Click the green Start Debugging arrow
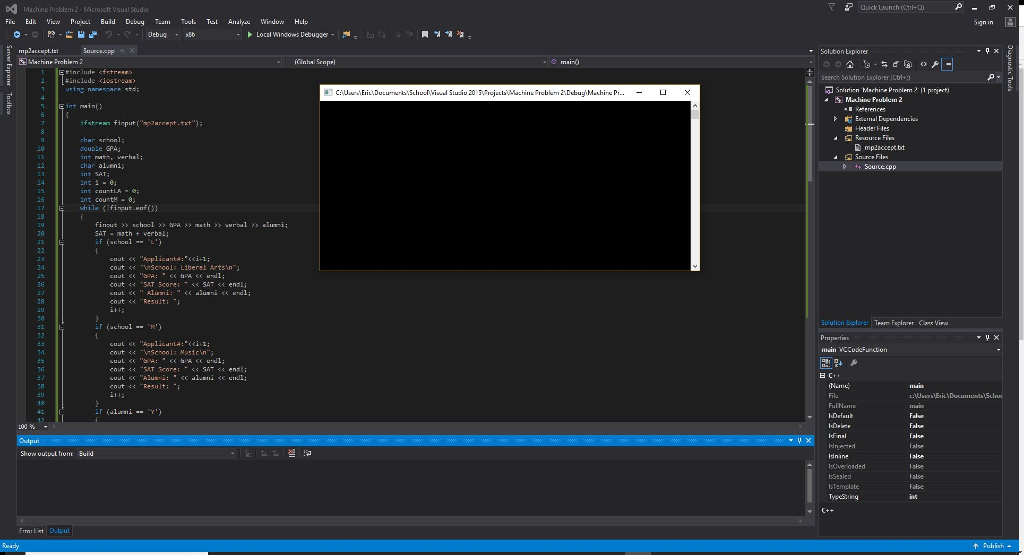The image size is (1024, 555). (x=250, y=34)
